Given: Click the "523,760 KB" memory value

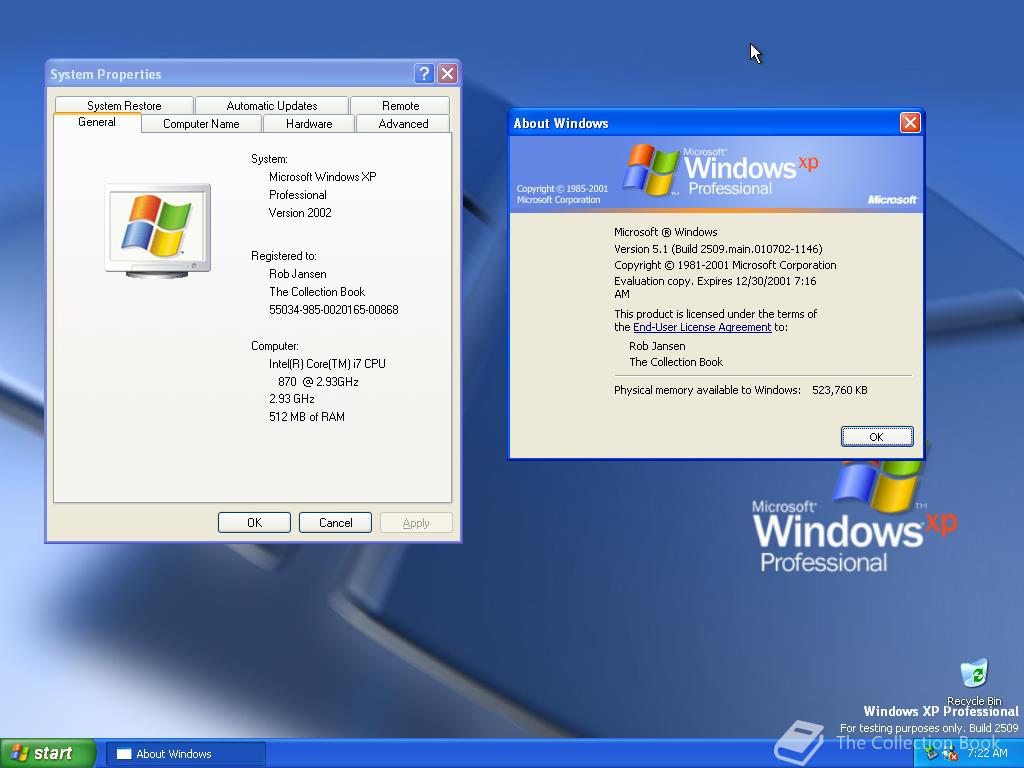Looking at the screenshot, I should click(x=840, y=391).
